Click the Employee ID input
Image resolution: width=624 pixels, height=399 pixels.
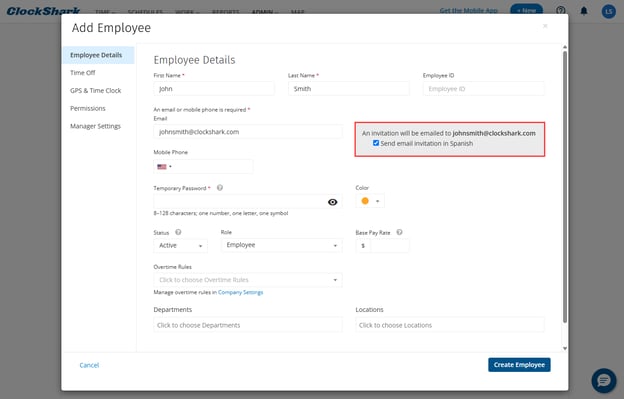(484, 89)
